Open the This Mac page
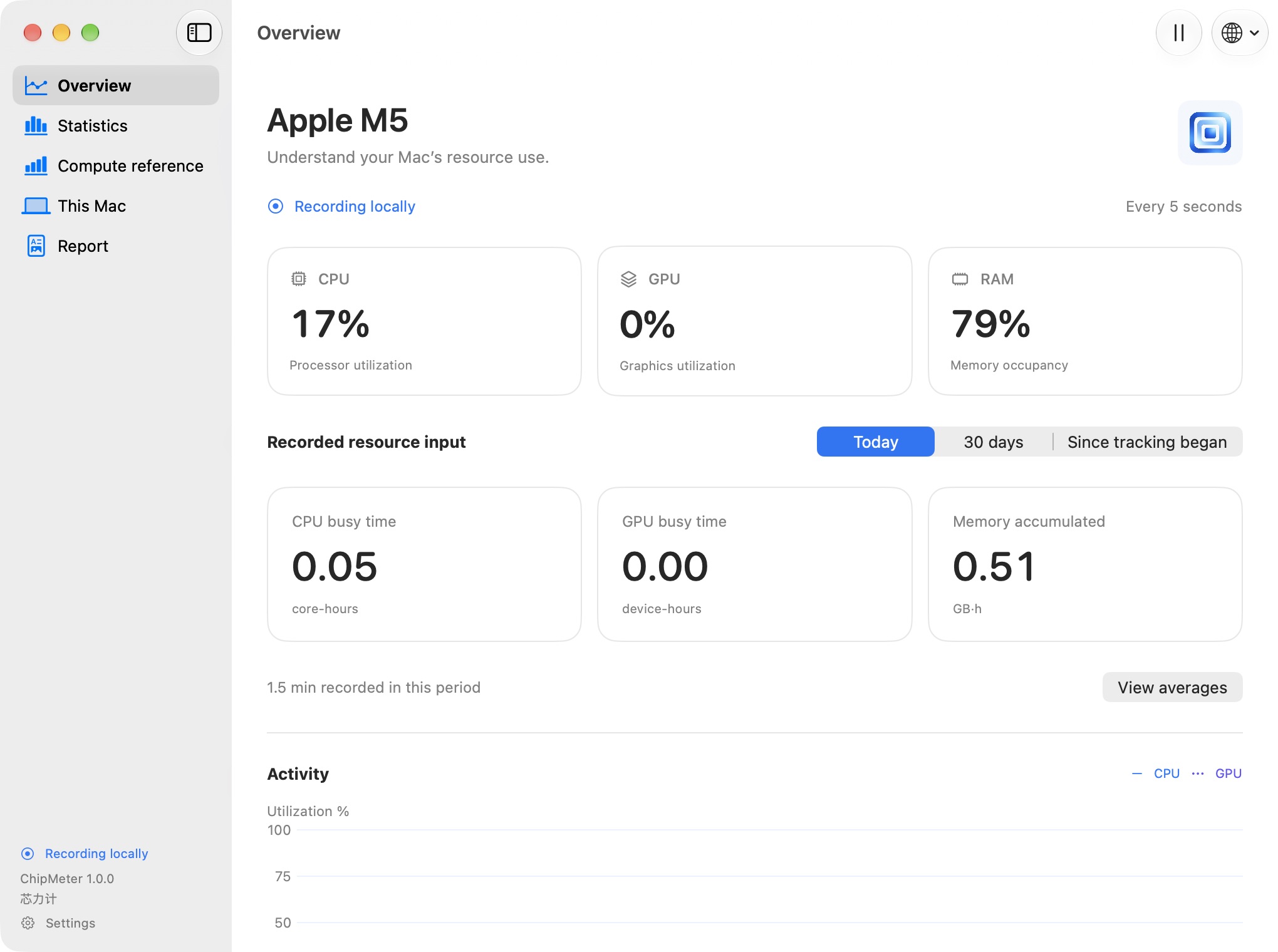This screenshot has height=952, width=1278. [x=116, y=205]
